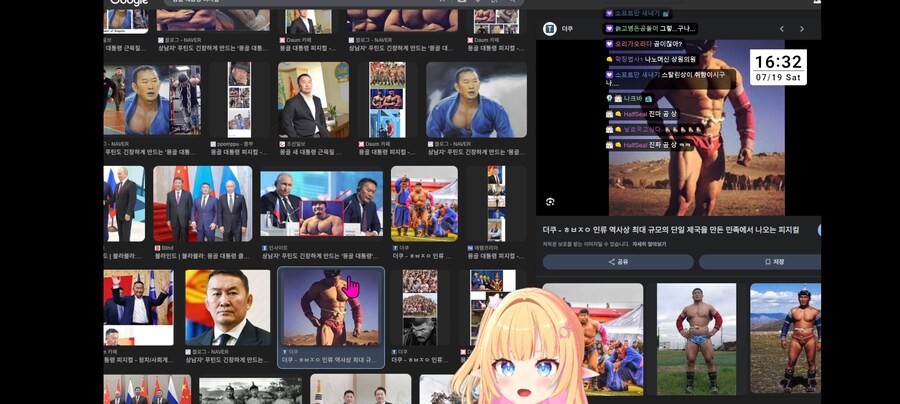Screen dimensions: 900x404
Task: Open thumbnail of man waving in blue suit
Action: 138,308
